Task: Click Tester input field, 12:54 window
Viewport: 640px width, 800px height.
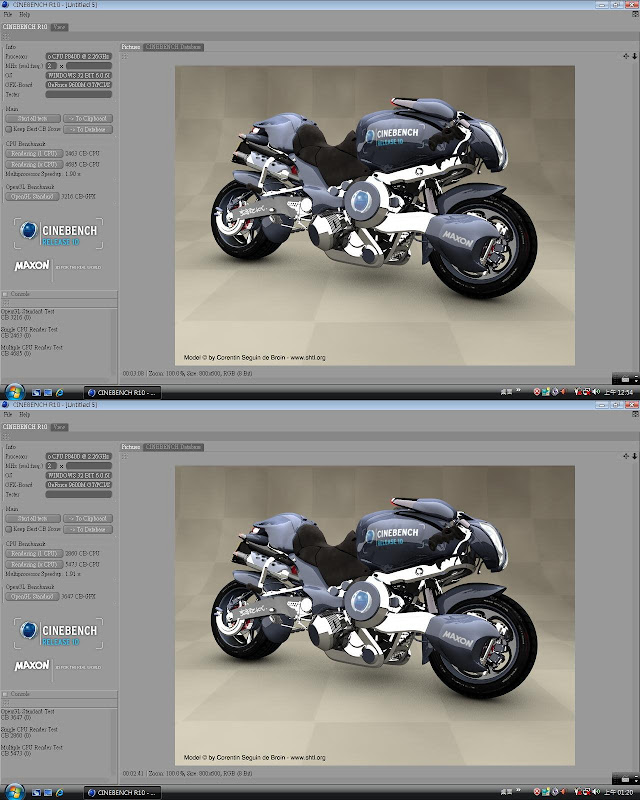Action: pyautogui.click(x=79, y=94)
